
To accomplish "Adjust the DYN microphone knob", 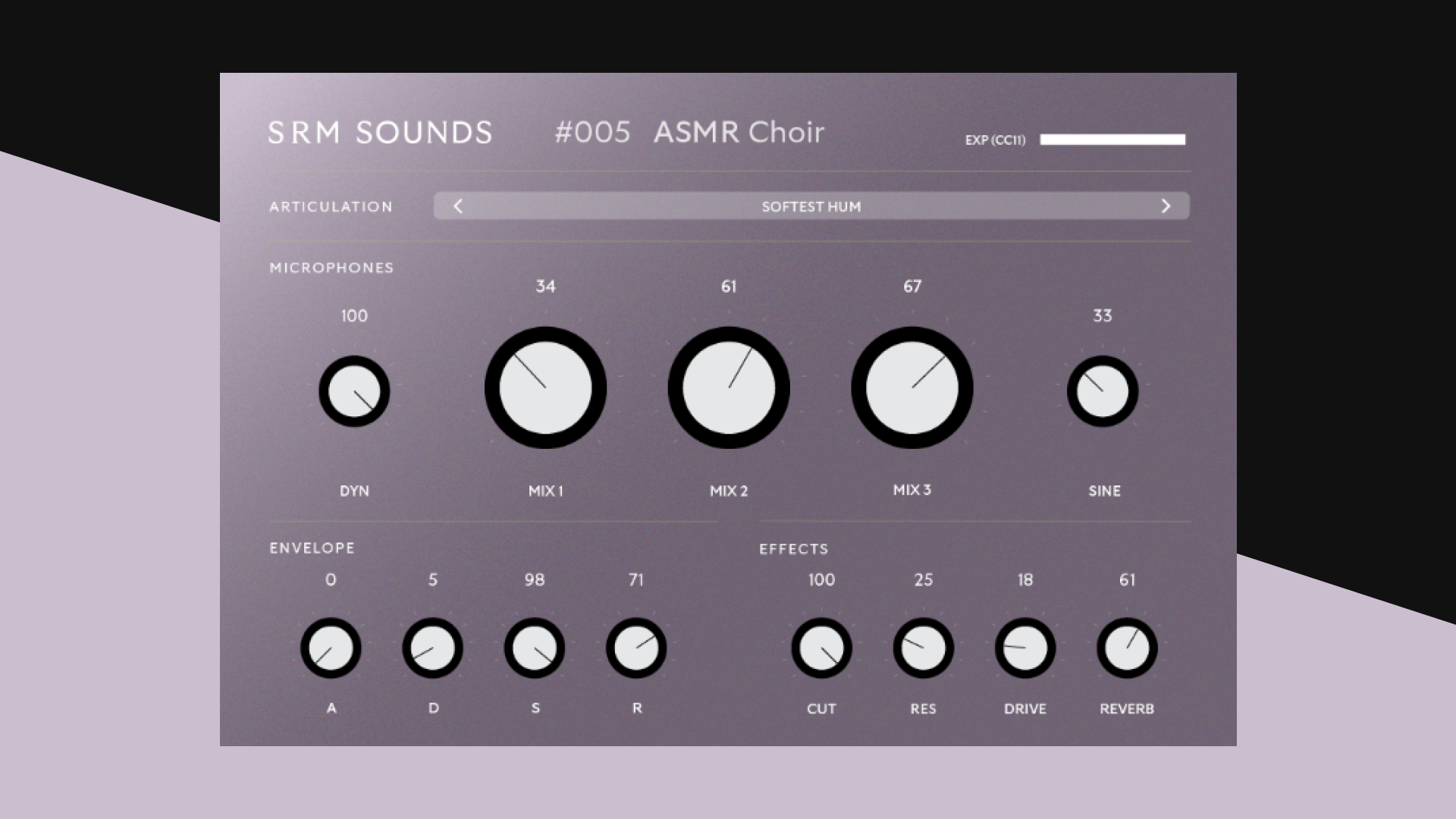I will 354,391.
